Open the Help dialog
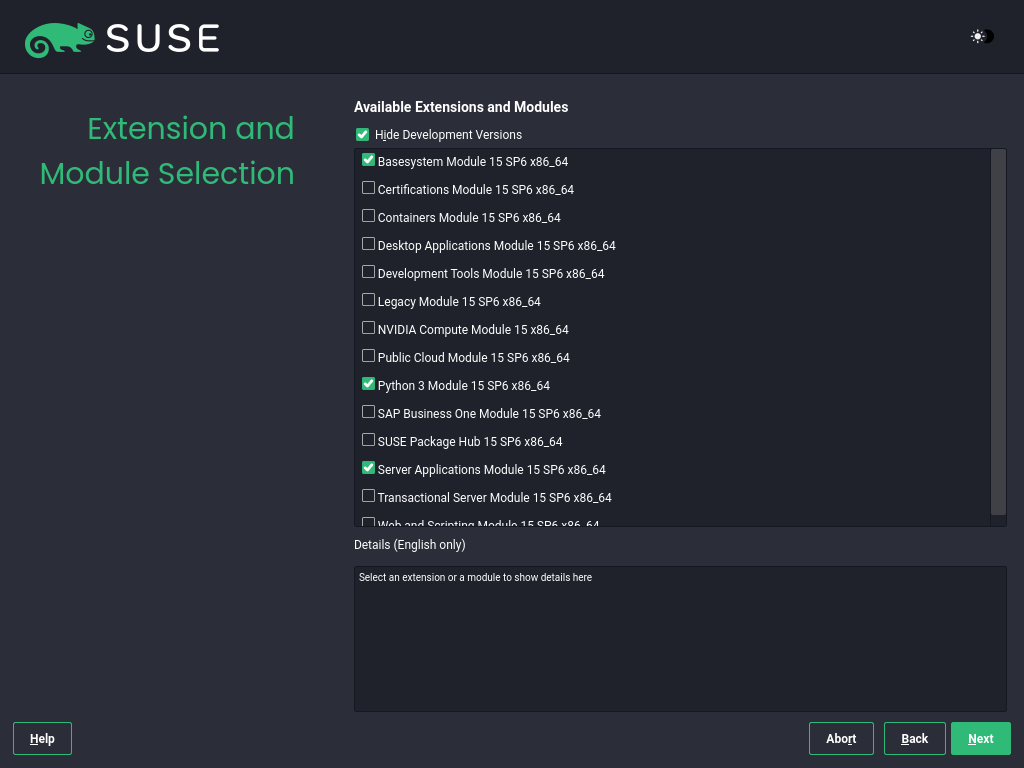The height and width of the screenshot is (768, 1024). (x=42, y=739)
